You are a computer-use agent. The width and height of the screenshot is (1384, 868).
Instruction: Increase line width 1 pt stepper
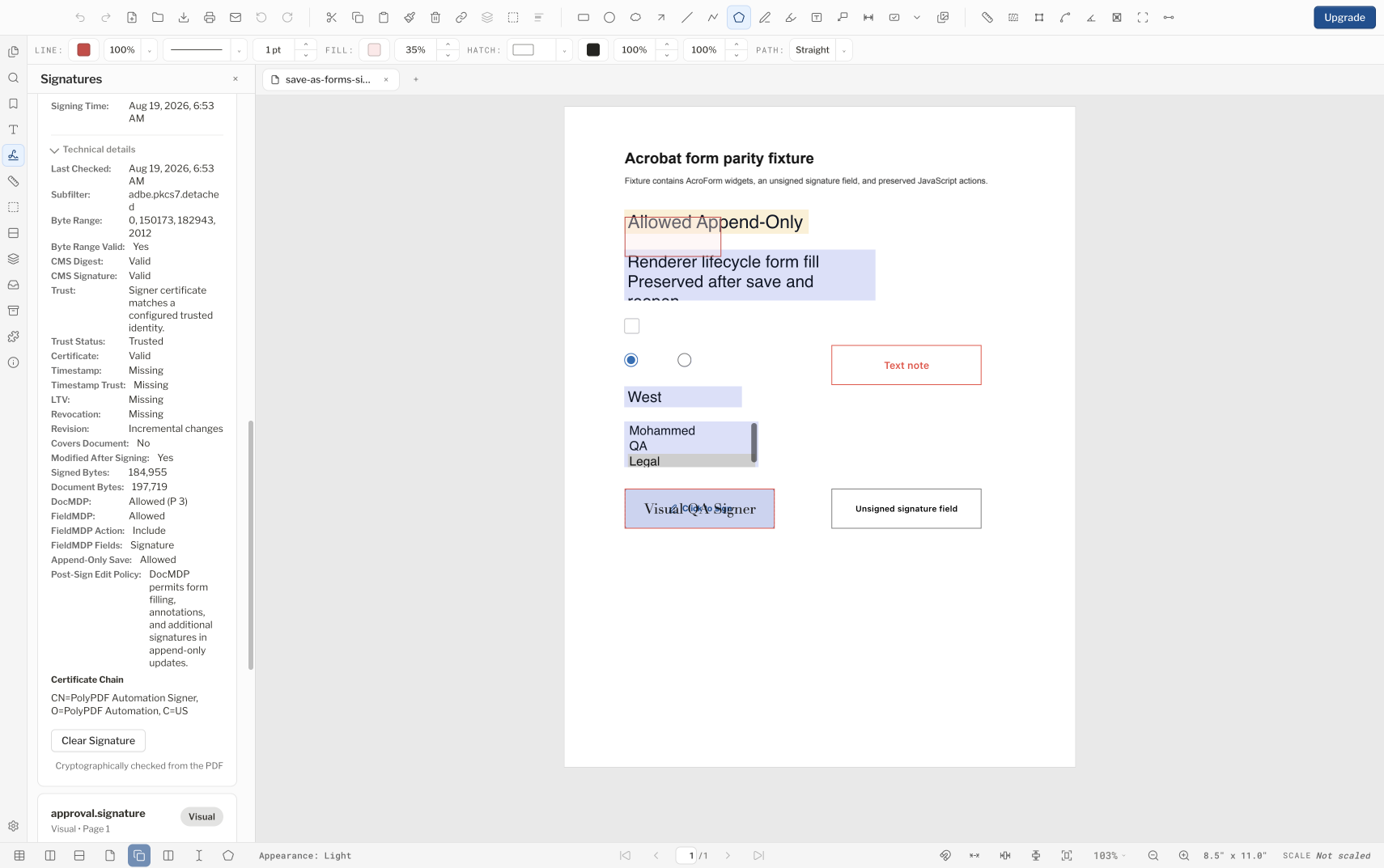point(305,44)
